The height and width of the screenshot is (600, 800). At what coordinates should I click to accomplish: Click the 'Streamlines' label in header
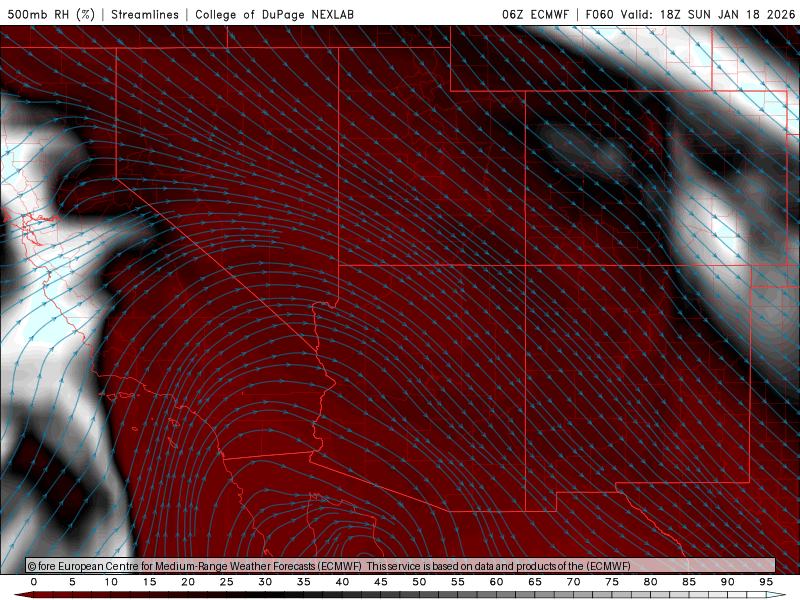click(145, 14)
